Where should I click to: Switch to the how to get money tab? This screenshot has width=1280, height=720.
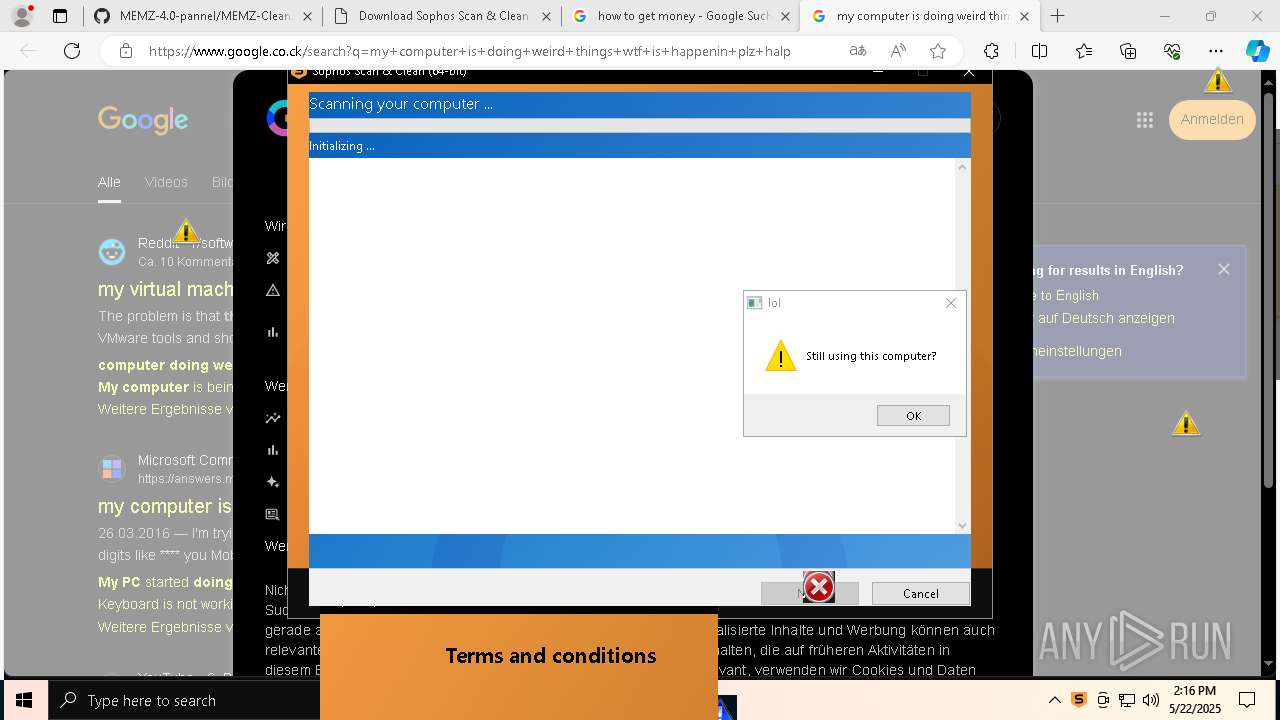point(683,16)
